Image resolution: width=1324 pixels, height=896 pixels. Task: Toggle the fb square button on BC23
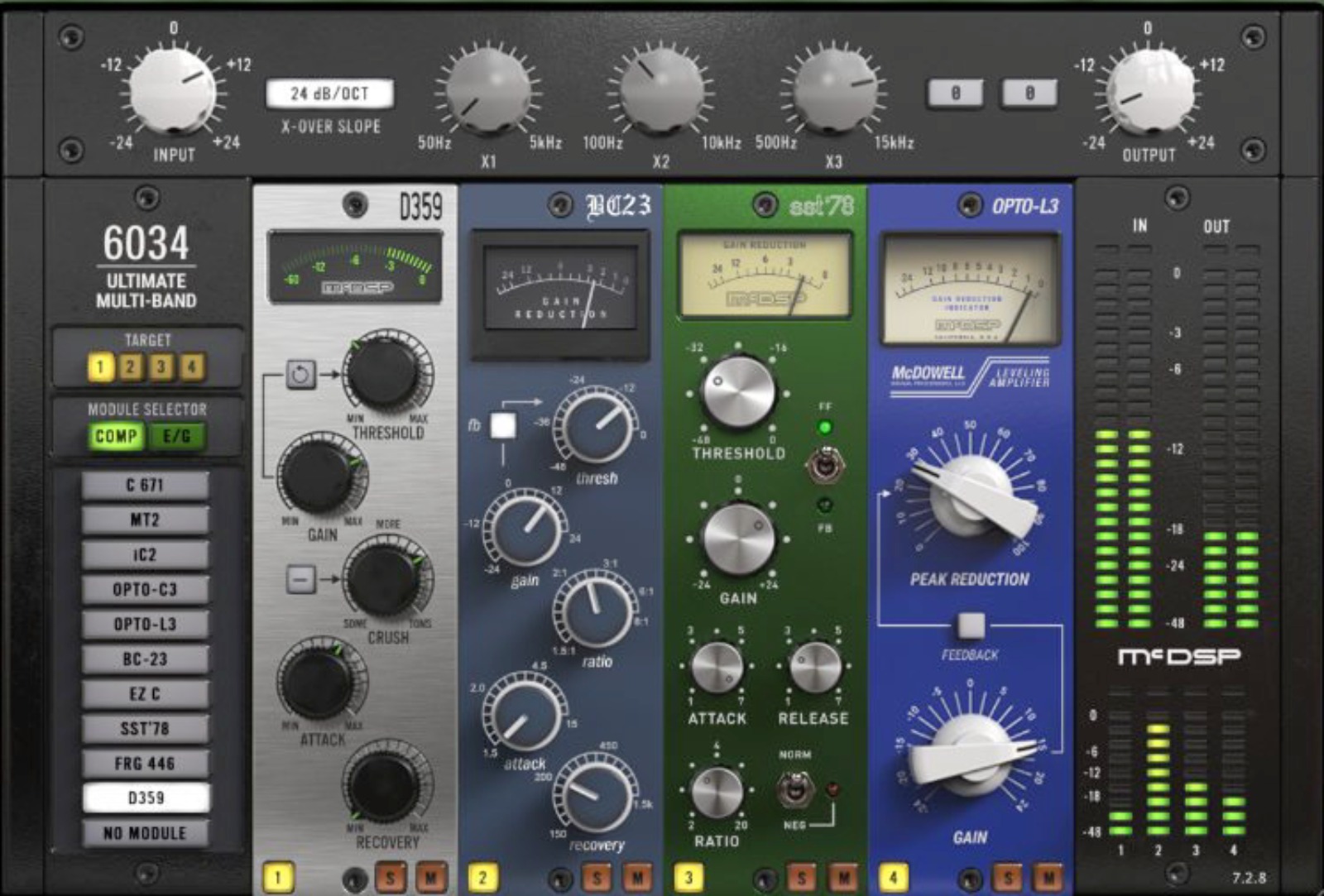click(503, 425)
